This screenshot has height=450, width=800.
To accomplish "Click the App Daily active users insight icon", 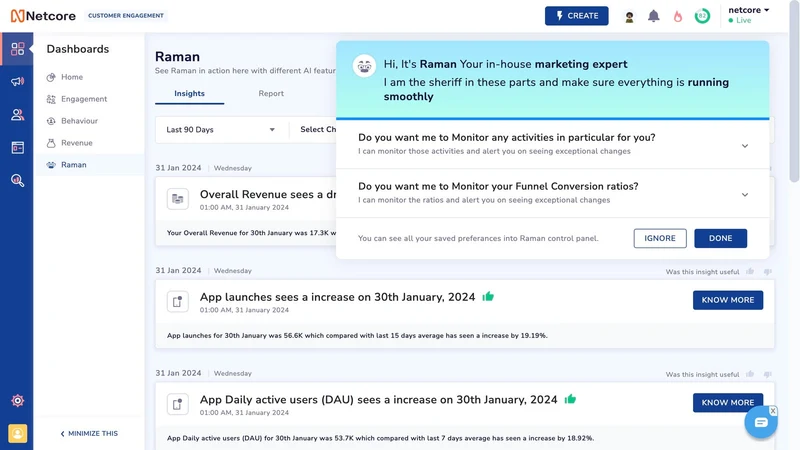I will 178,404.
